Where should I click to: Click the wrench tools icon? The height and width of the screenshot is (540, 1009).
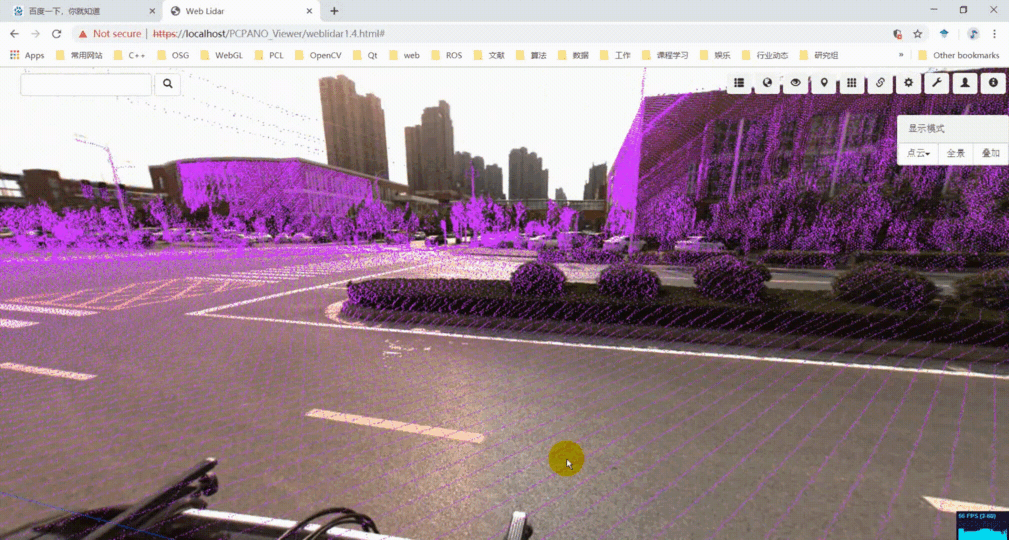[x=937, y=83]
